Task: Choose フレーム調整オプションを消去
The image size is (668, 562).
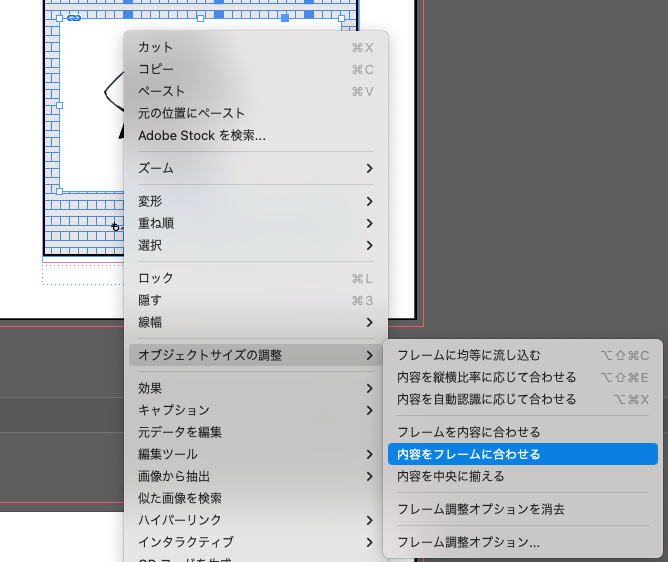Action: click(x=523, y=509)
